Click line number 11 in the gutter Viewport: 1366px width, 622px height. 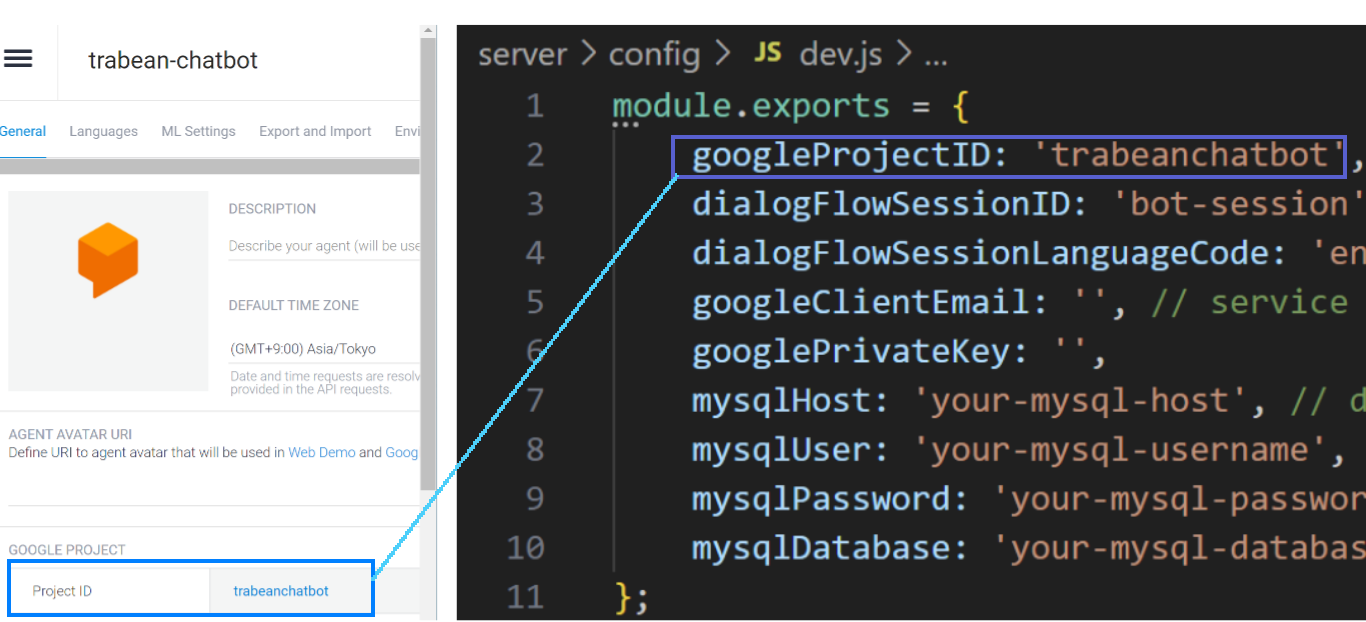coord(525,596)
